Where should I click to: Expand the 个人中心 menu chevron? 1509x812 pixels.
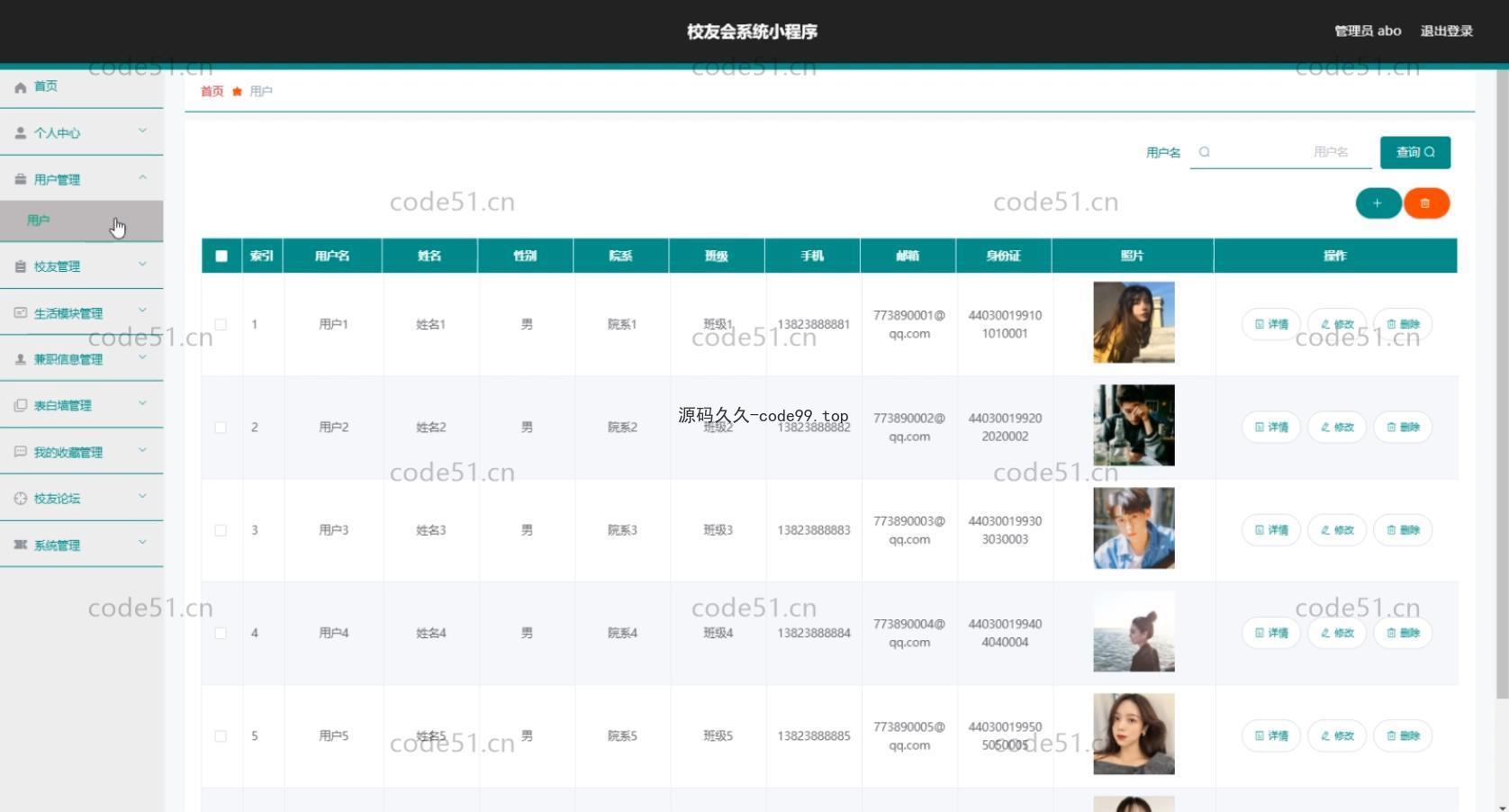[142, 131]
